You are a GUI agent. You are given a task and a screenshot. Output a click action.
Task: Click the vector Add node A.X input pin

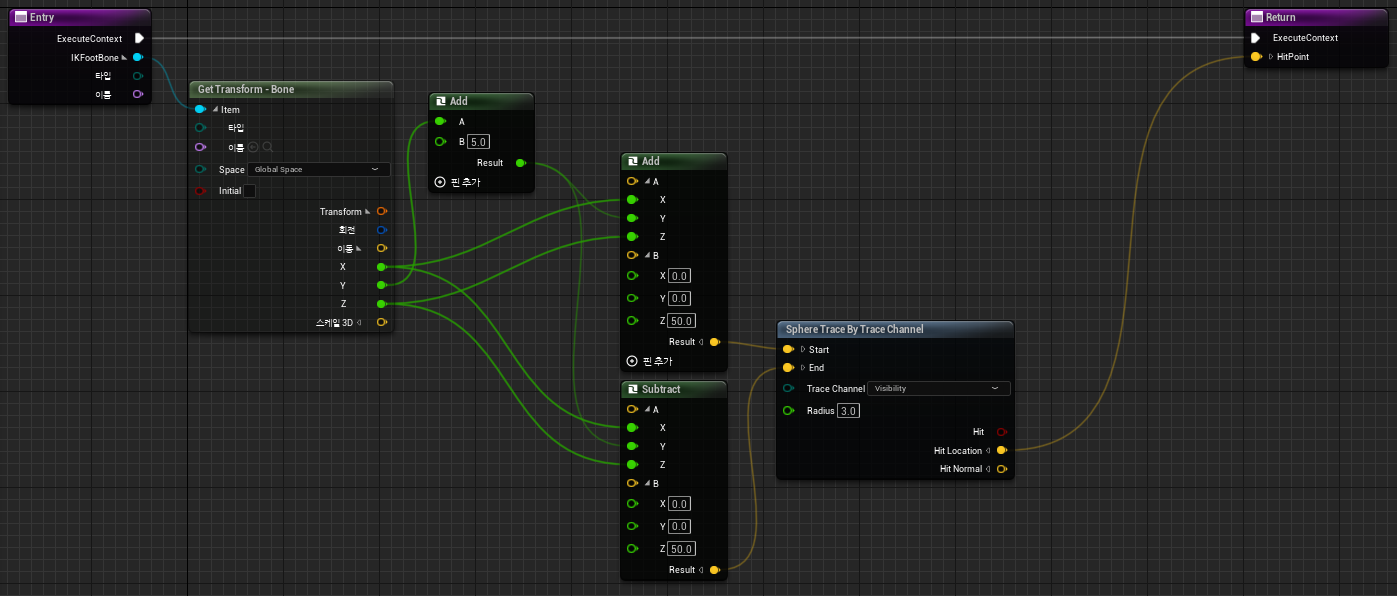pos(631,199)
